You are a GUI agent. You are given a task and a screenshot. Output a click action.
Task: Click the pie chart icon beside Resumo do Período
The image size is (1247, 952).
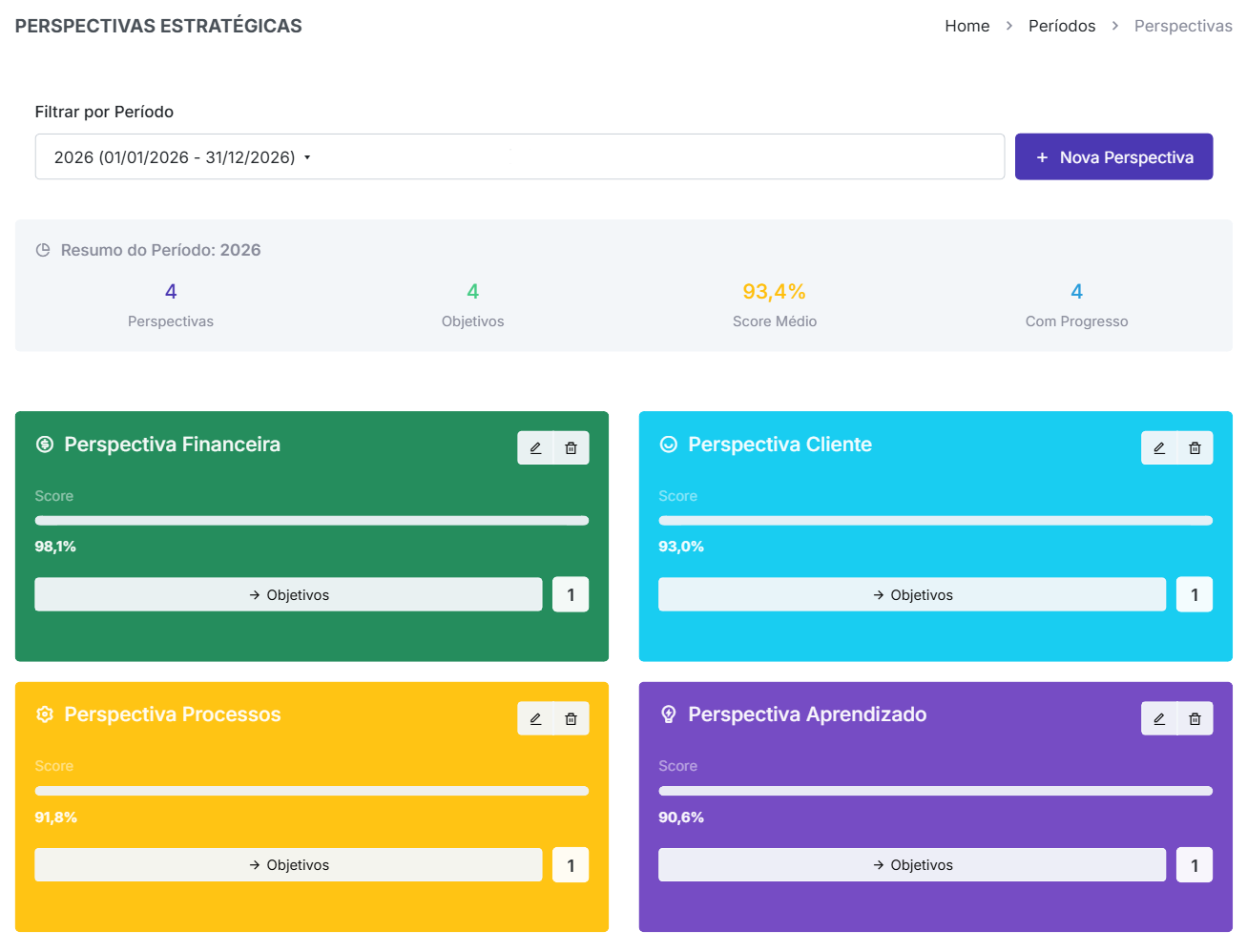43,250
